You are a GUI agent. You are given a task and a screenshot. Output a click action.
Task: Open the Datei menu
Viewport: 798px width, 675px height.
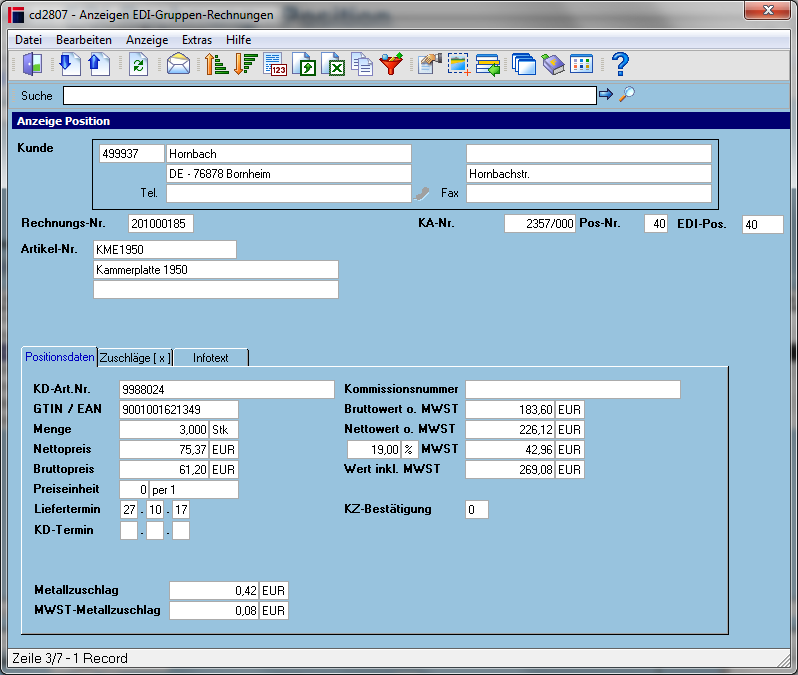coord(28,40)
